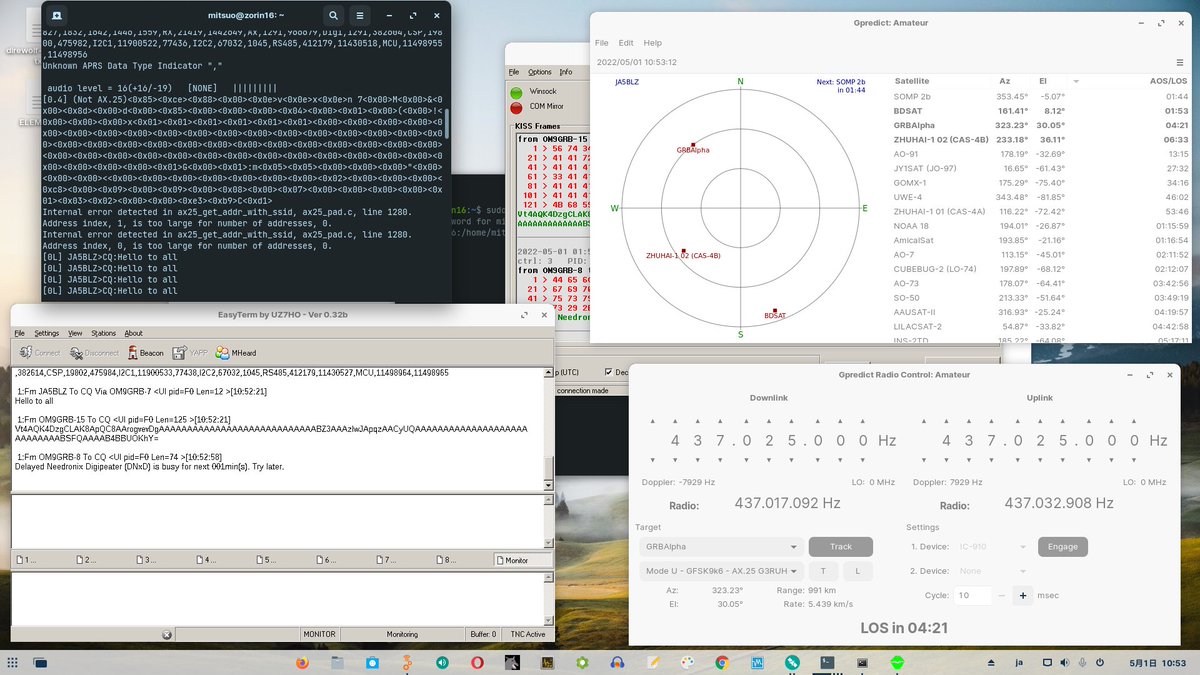Toggle the checkbox in the modem window
The width and height of the screenshot is (1200, 675).
pyautogui.click(x=610, y=372)
